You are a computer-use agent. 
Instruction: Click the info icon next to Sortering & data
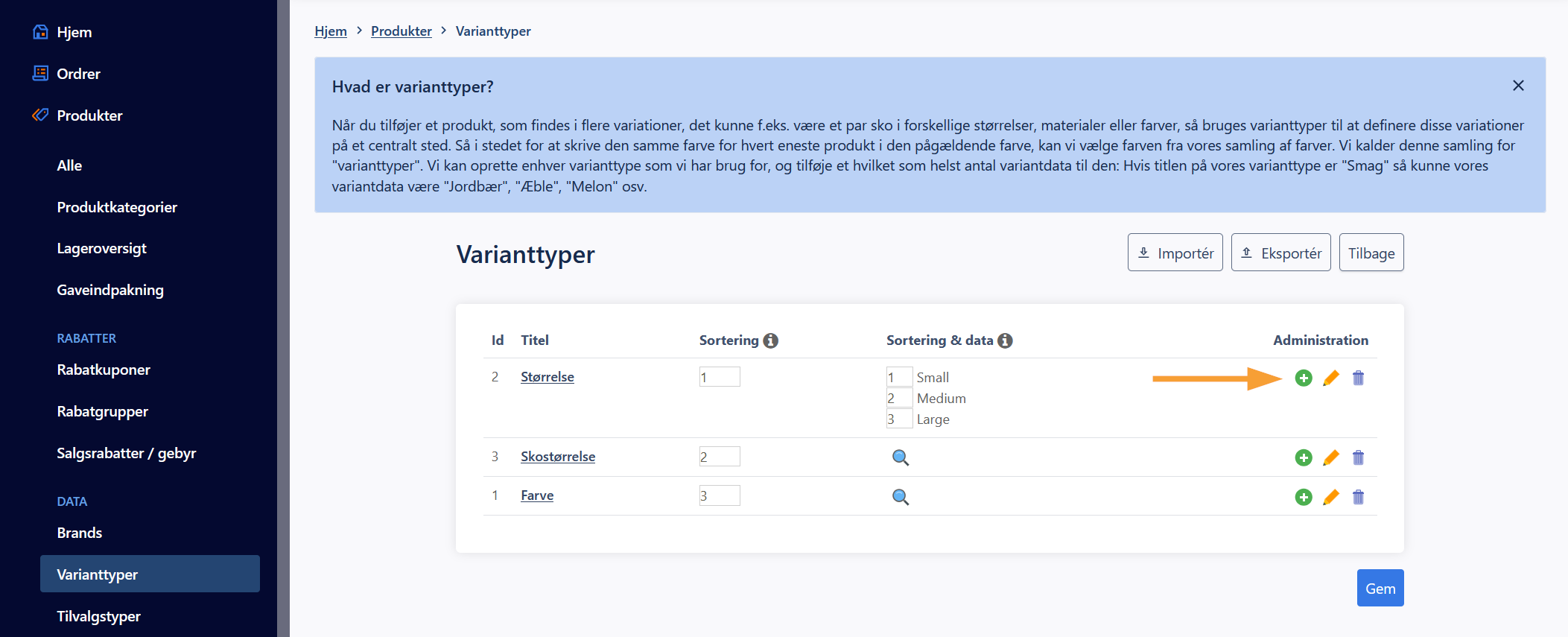click(1005, 340)
